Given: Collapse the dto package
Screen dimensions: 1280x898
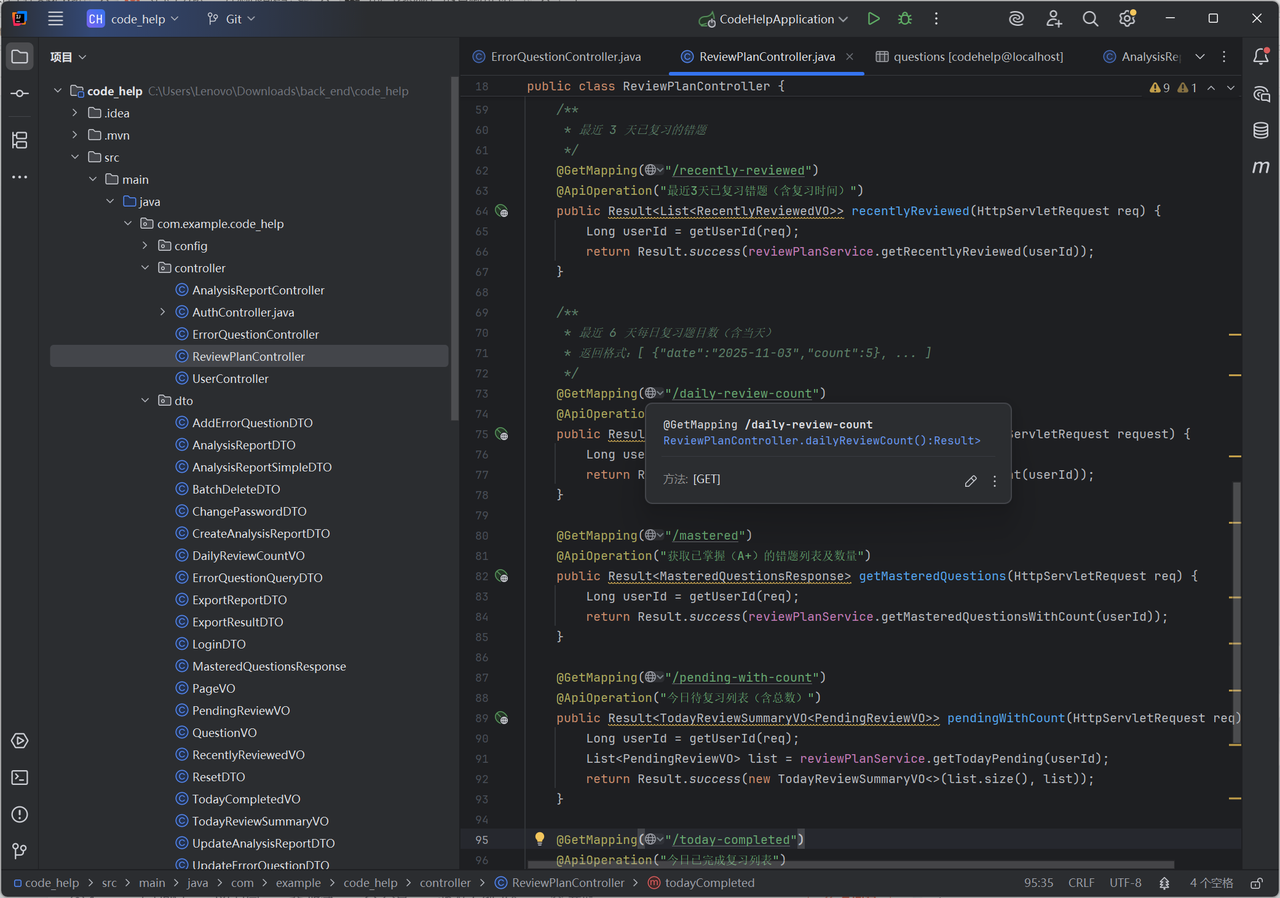Looking at the screenshot, I should point(145,401).
